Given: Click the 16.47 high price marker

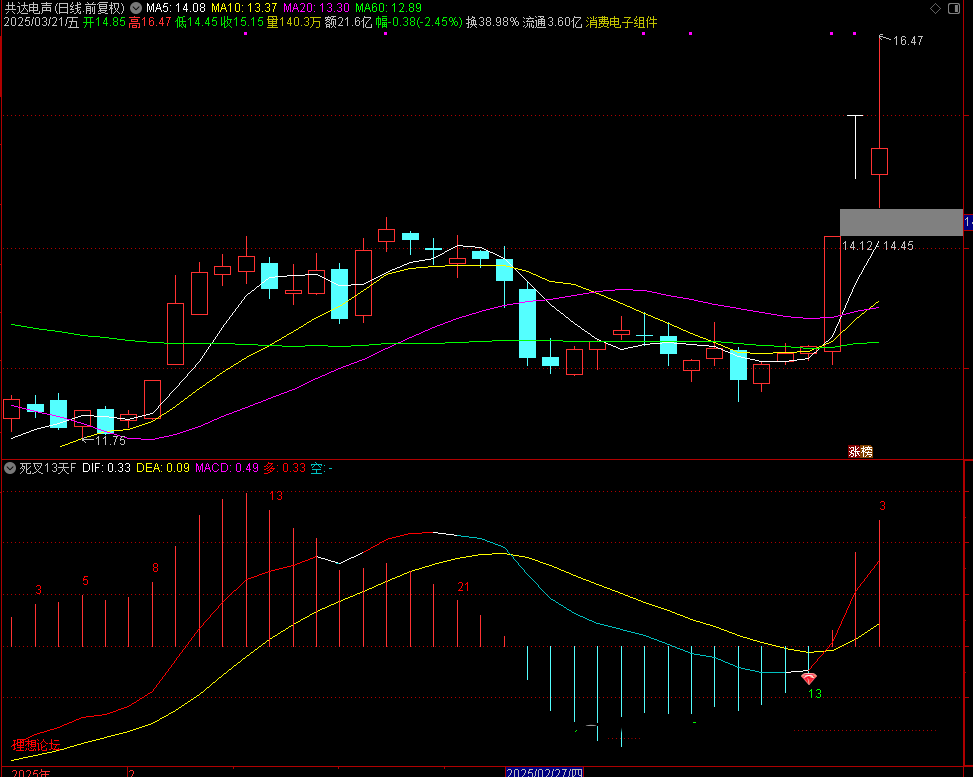Looking at the screenshot, I should [x=908, y=41].
